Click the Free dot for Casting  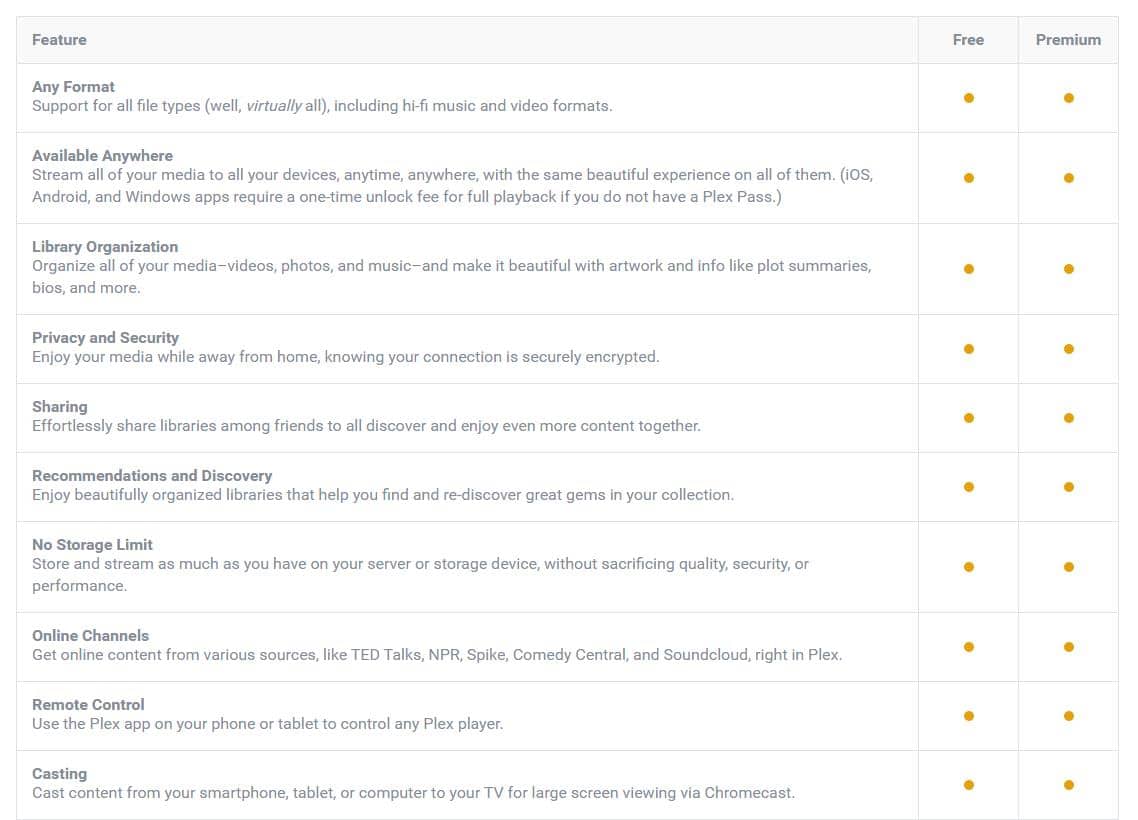pyautogui.click(x=968, y=784)
